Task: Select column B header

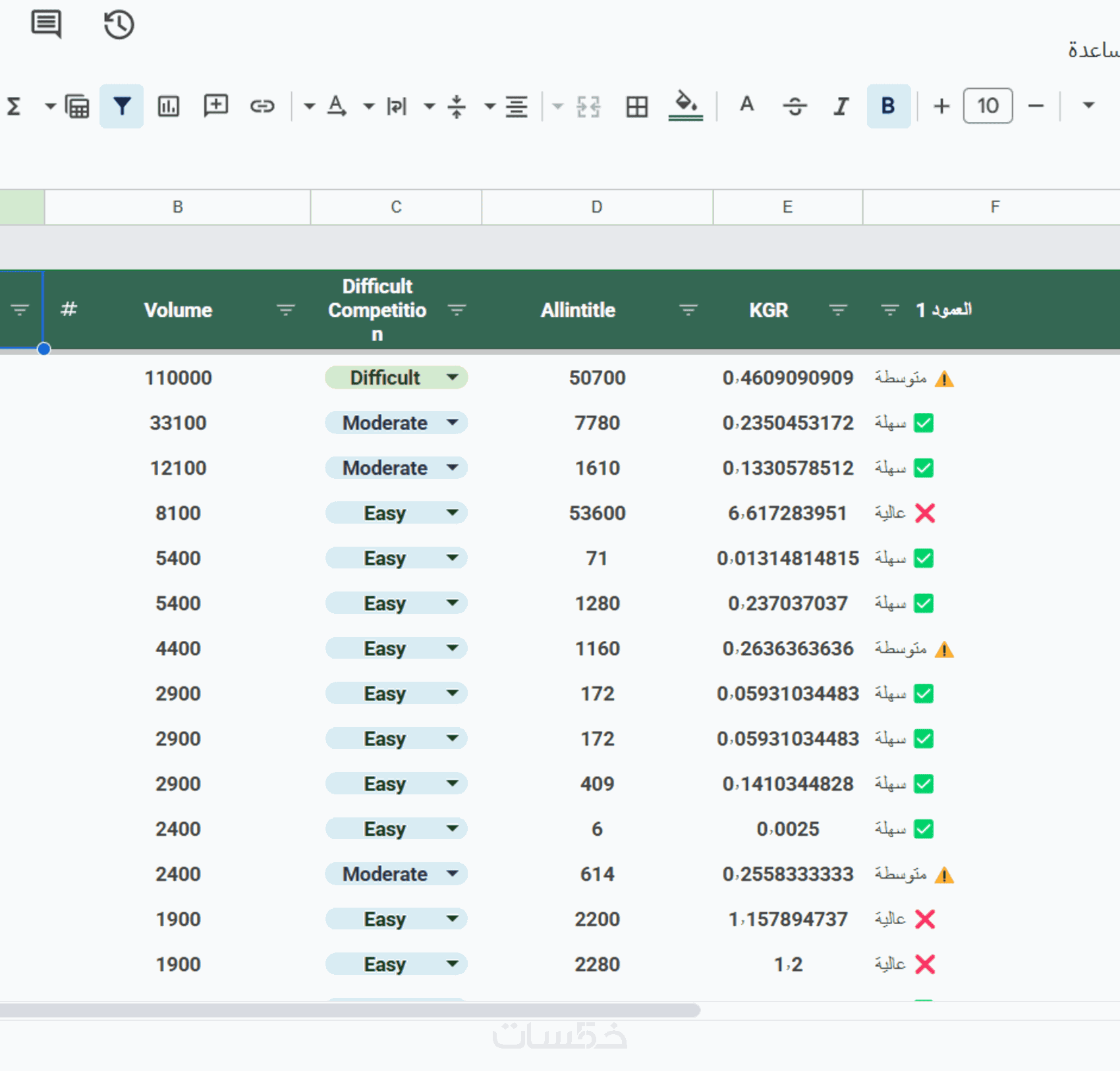Action: pos(177,207)
